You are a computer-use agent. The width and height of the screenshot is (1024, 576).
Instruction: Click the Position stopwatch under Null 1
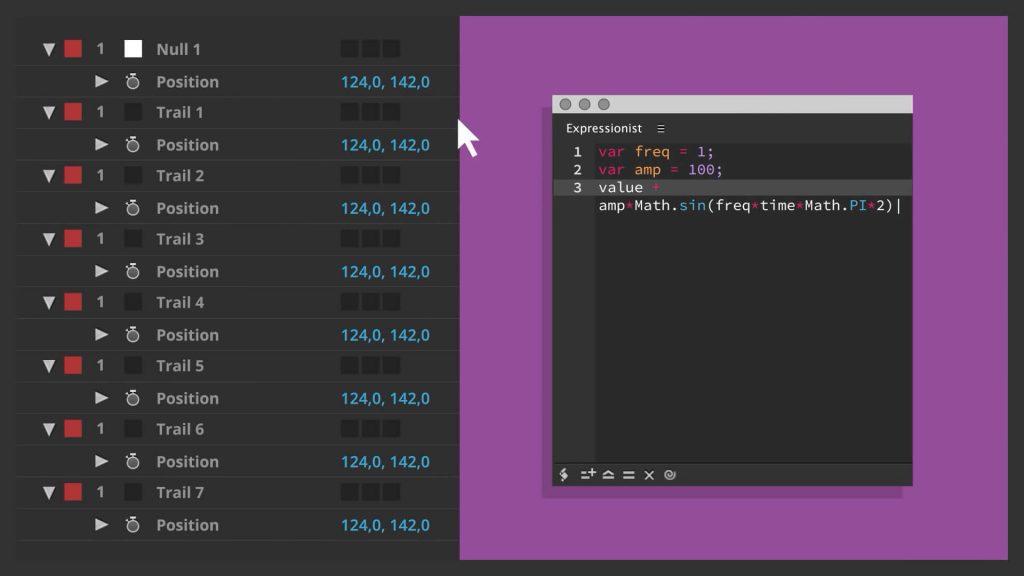click(x=132, y=82)
